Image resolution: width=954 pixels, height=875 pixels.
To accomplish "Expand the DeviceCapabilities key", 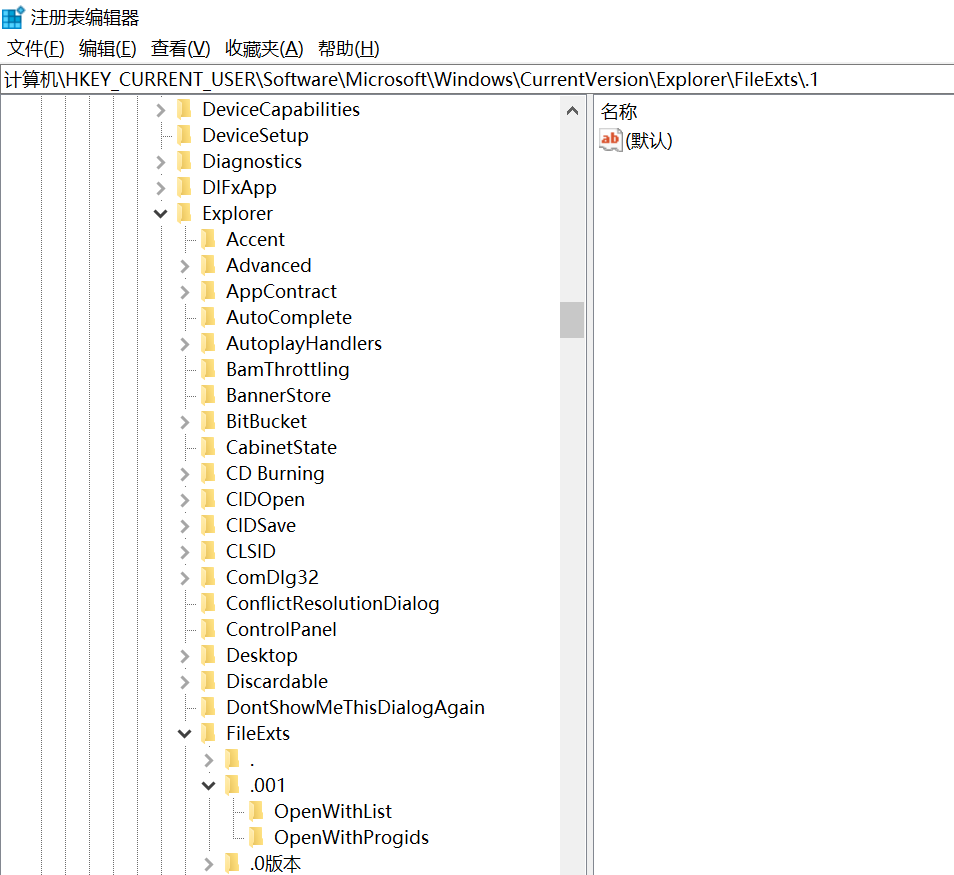I will (x=161, y=110).
